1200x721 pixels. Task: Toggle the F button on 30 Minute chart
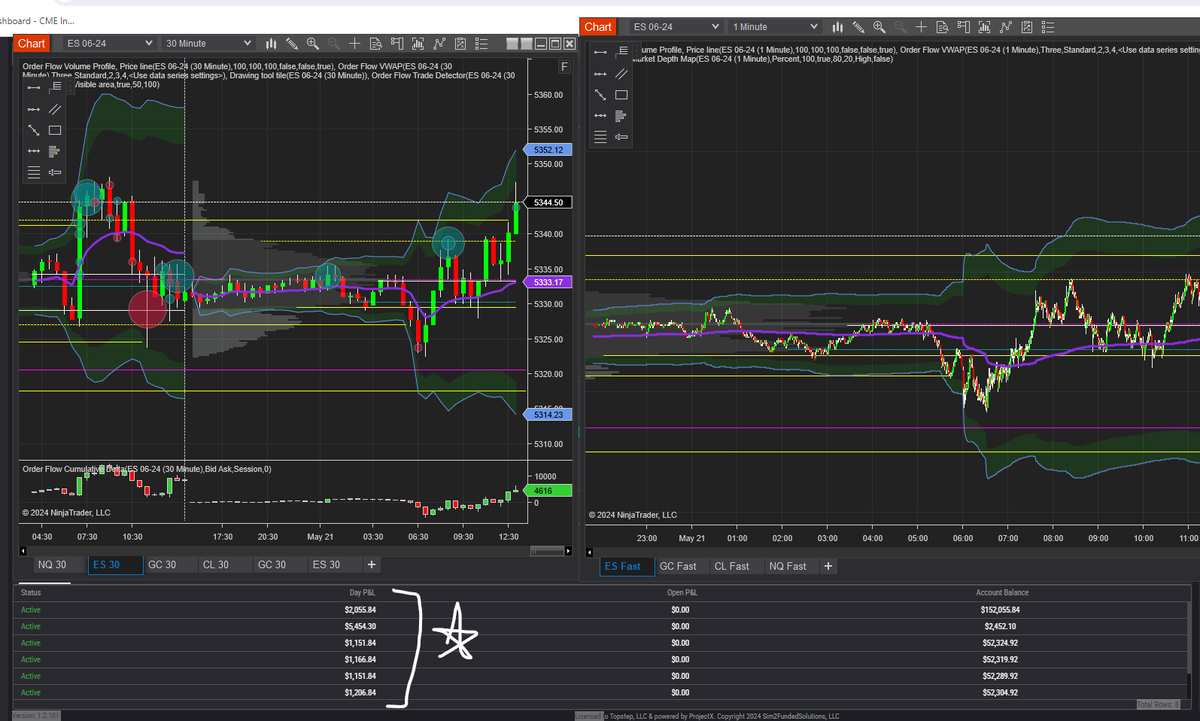tap(565, 66)
